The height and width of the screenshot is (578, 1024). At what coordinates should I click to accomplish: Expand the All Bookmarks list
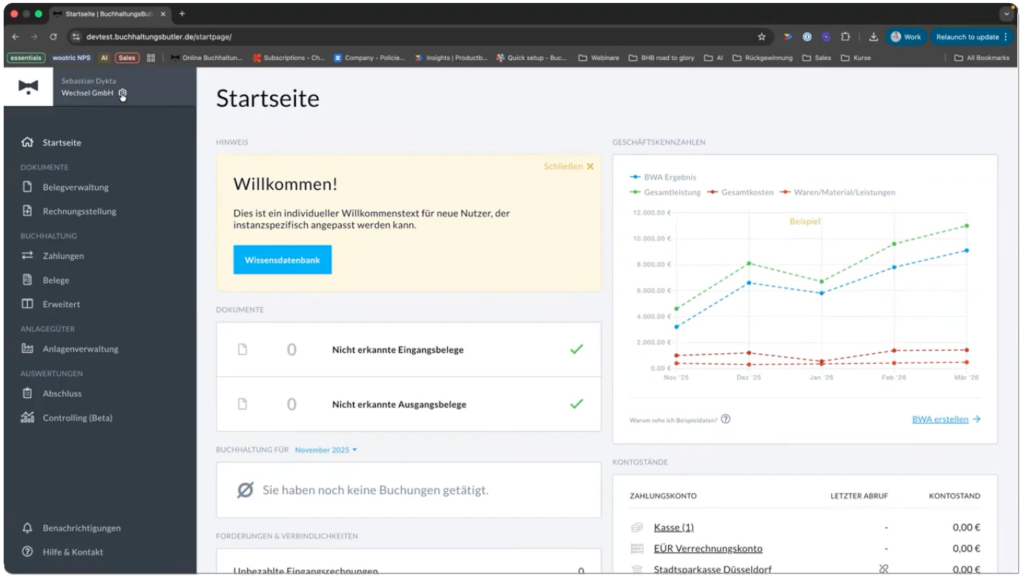984,58
